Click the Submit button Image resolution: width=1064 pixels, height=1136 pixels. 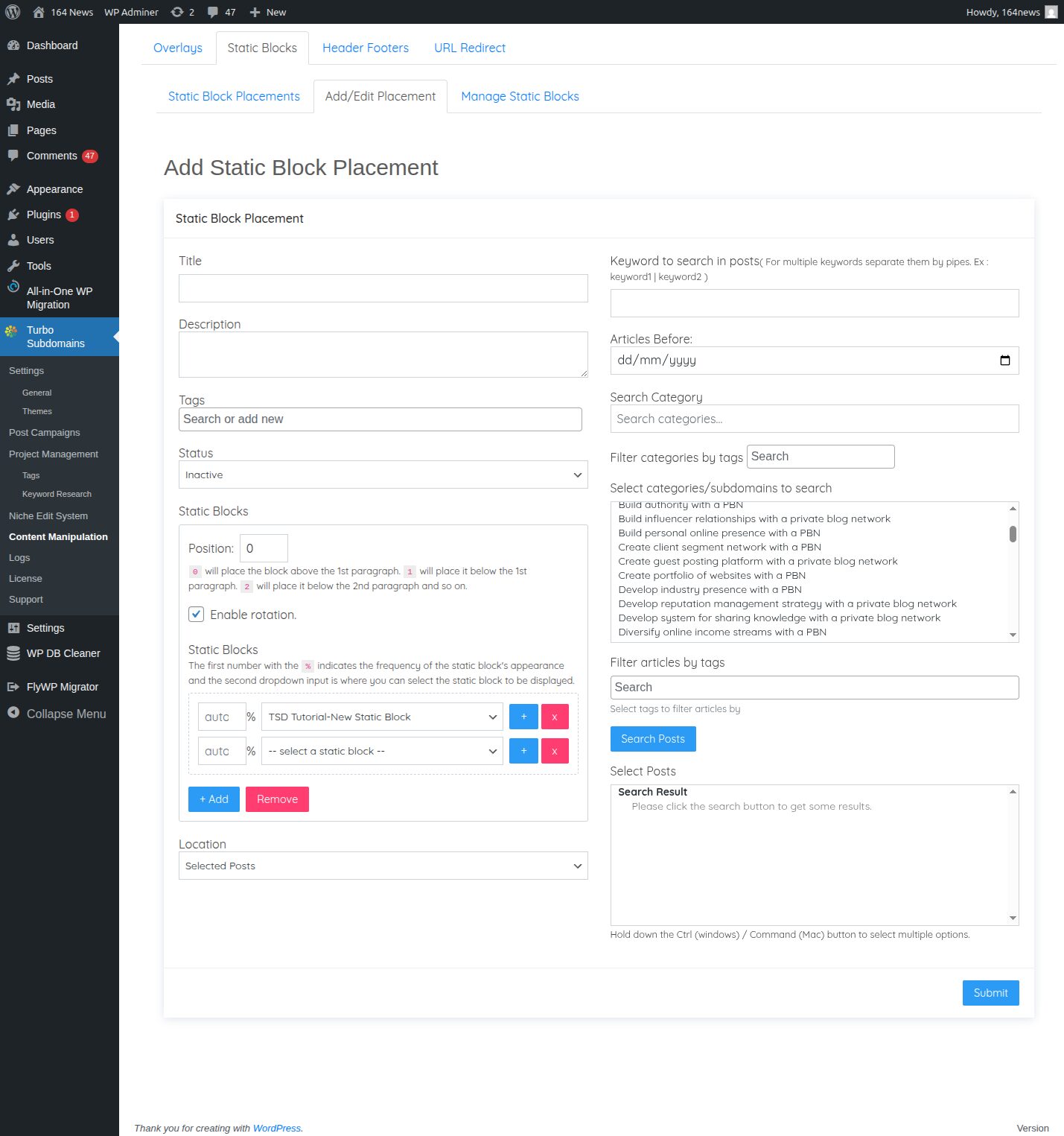pyautogui.click(x=990, y=993)
